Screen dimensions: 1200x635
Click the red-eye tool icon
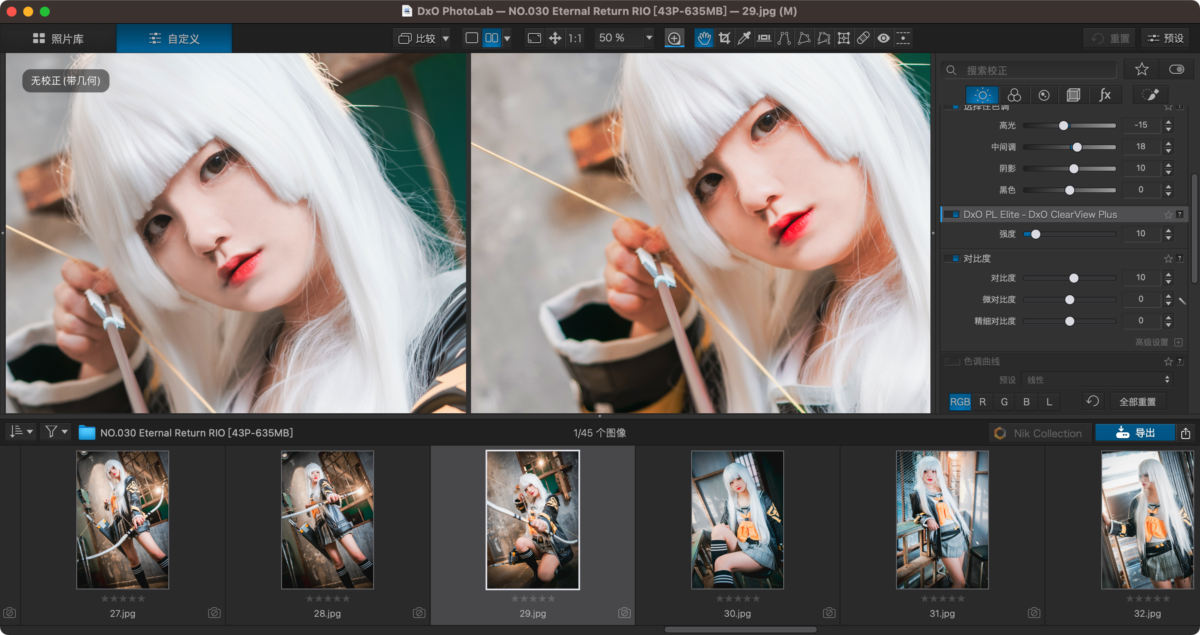pyautogui.click(x=884, y=38)
